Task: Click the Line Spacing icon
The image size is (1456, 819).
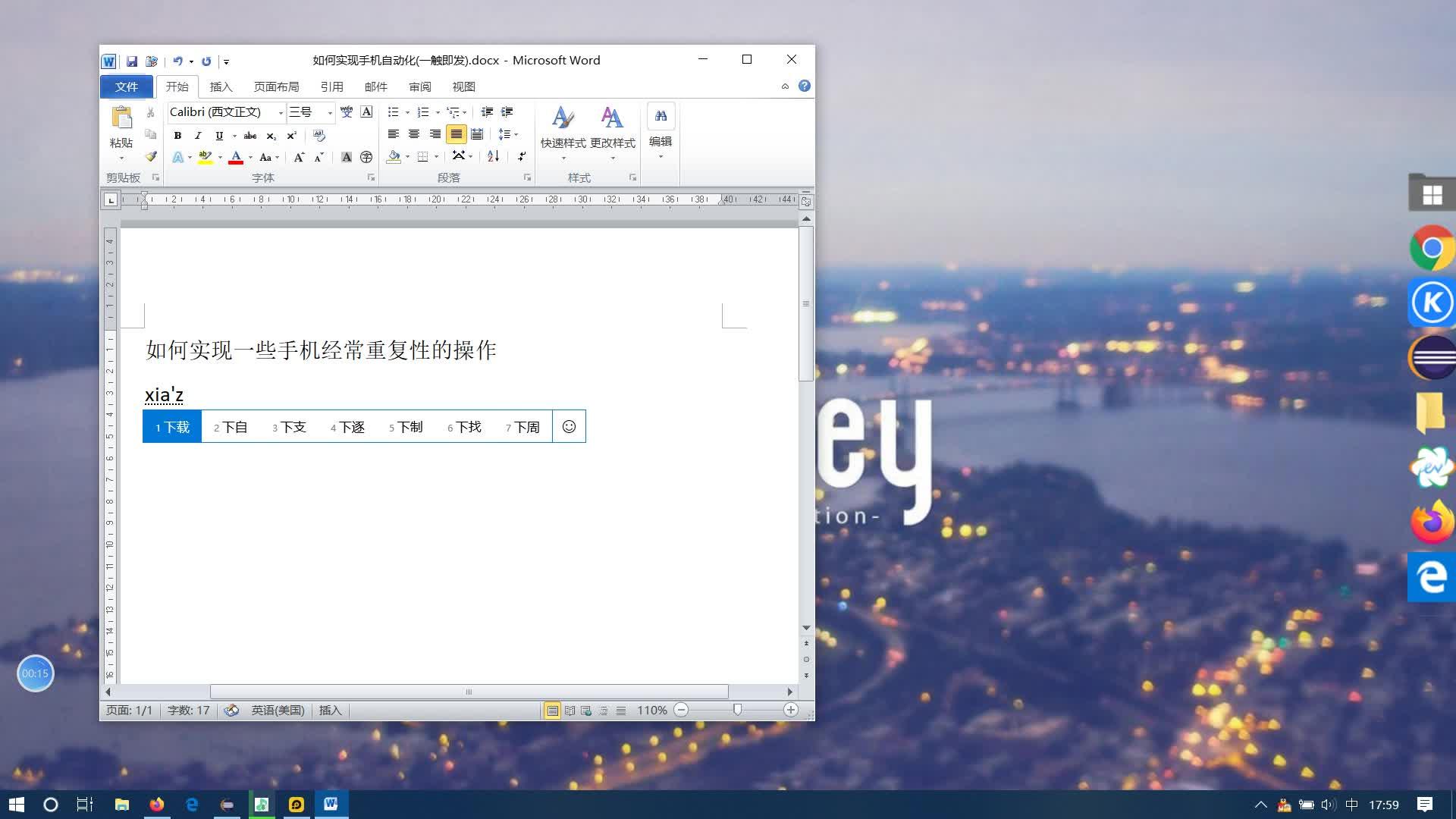Action: point(505,134)
